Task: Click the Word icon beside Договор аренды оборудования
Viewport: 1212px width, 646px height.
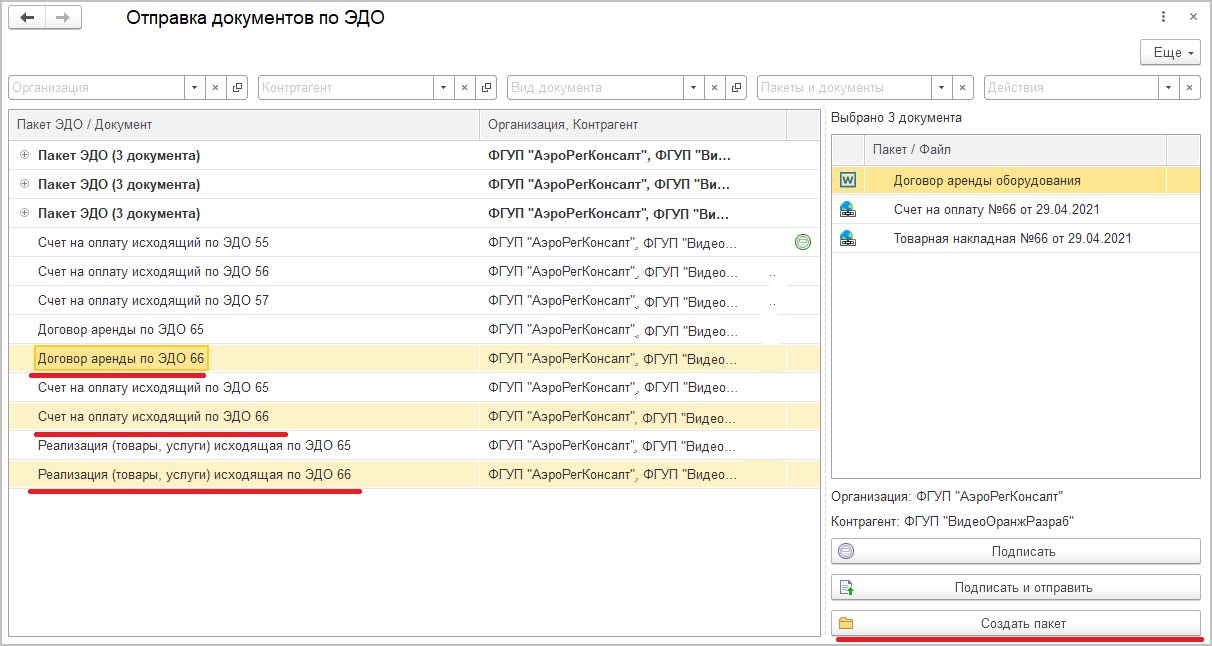Action: [848, 180]
